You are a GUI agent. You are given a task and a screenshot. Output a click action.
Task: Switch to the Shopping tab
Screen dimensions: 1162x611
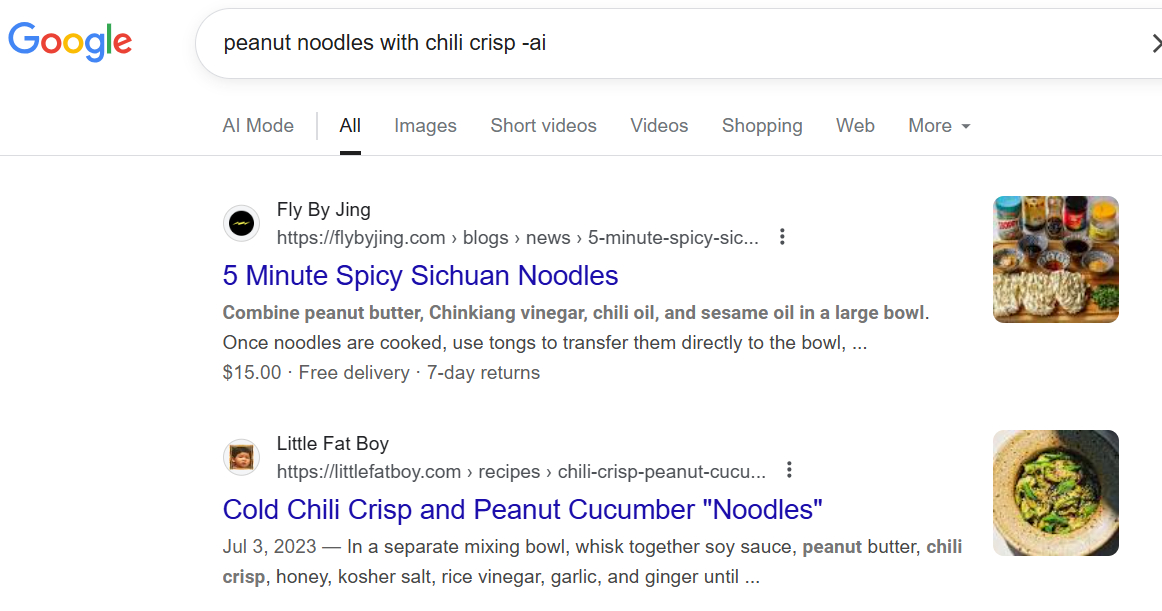tap(762, 126)
